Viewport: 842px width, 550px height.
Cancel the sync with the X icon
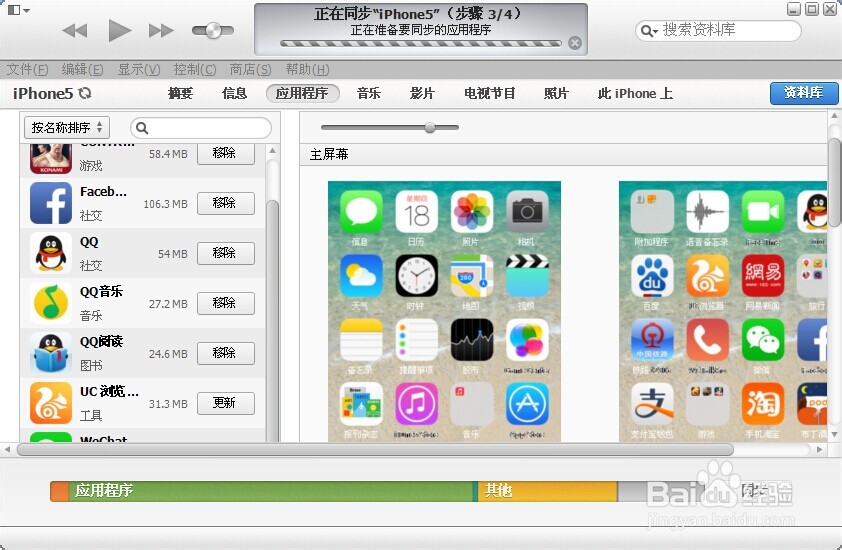pyautogui.click(x=575, y=43)
